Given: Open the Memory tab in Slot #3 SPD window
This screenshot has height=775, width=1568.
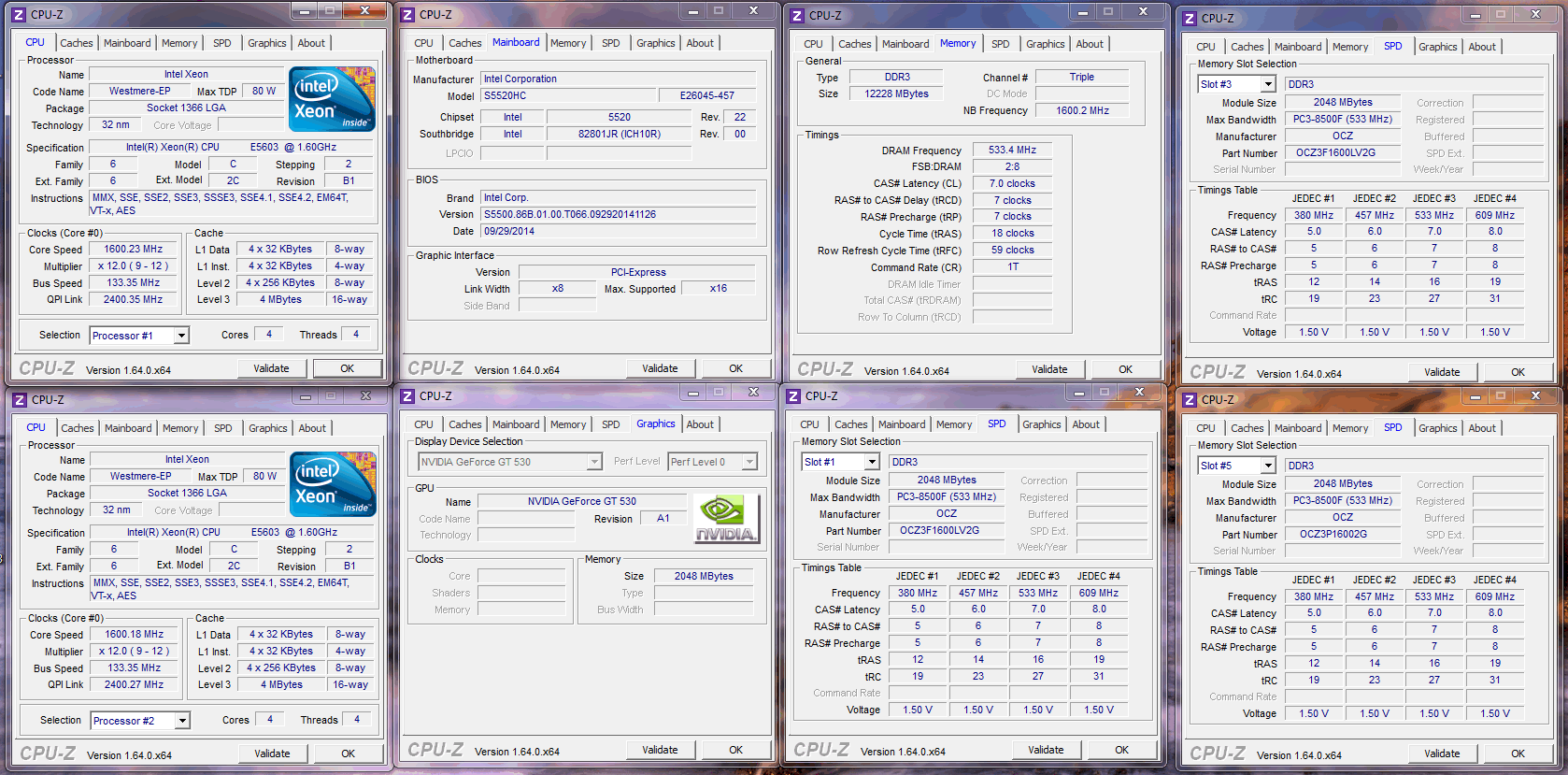Looking at the screenshot, I should point(1350,47).
